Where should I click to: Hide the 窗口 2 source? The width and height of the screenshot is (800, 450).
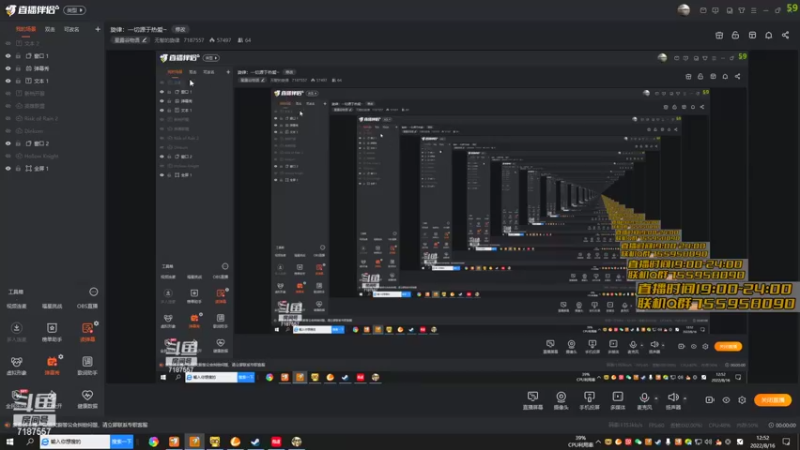[x=8, y=143]
